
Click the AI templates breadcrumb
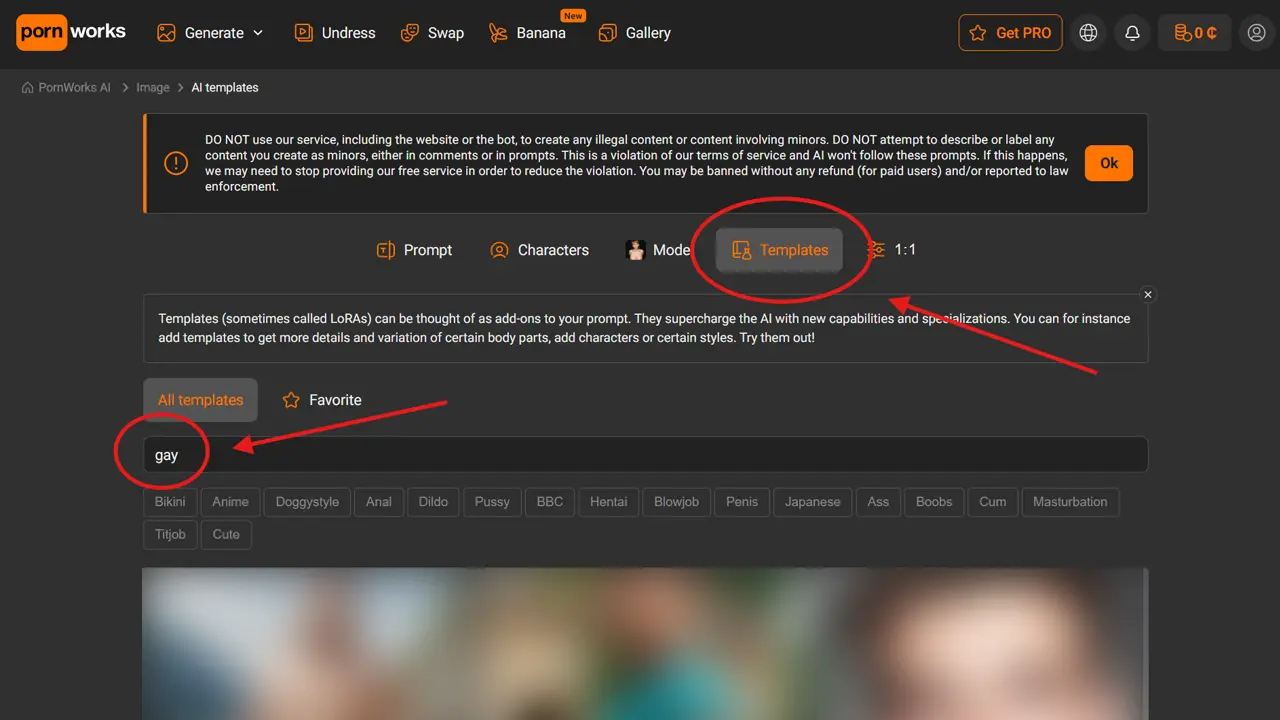pyautogui.click(x=225, y=88)
